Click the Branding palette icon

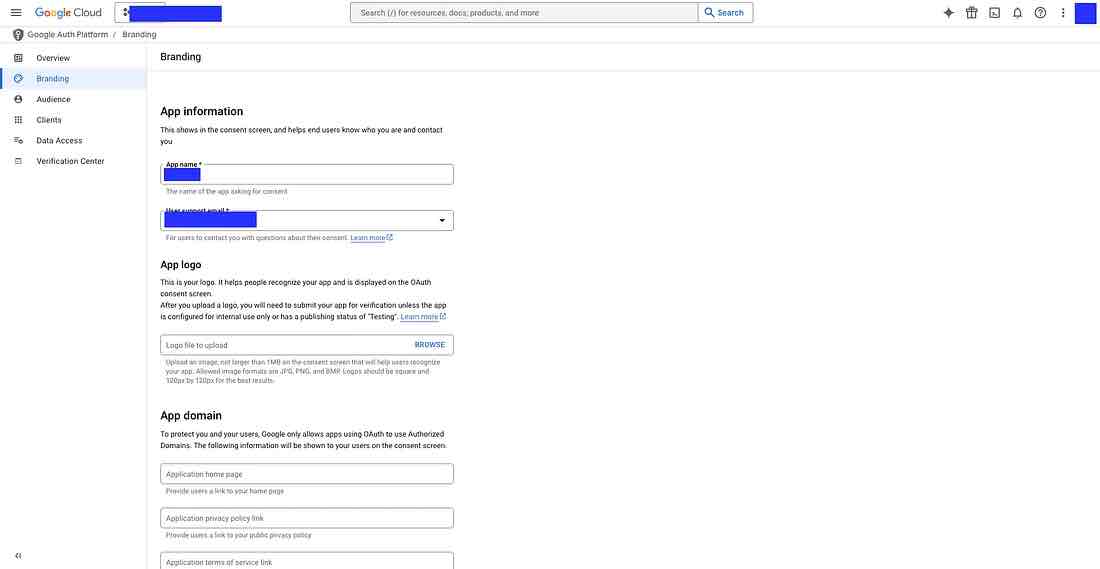(18, 79)
